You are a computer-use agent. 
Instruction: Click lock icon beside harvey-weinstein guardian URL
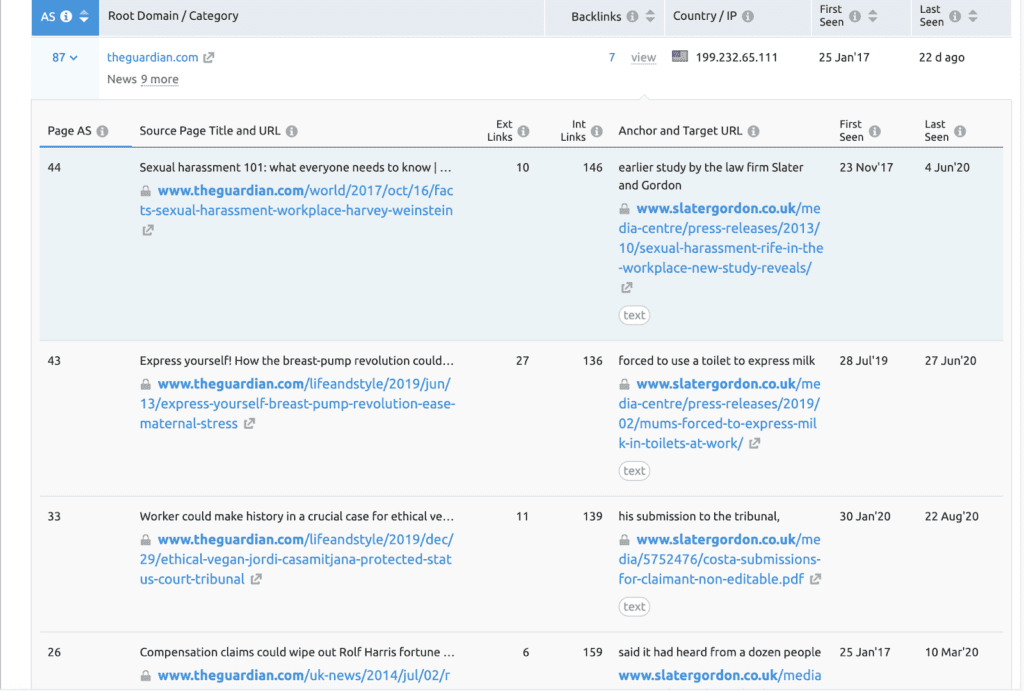(146, 191)
